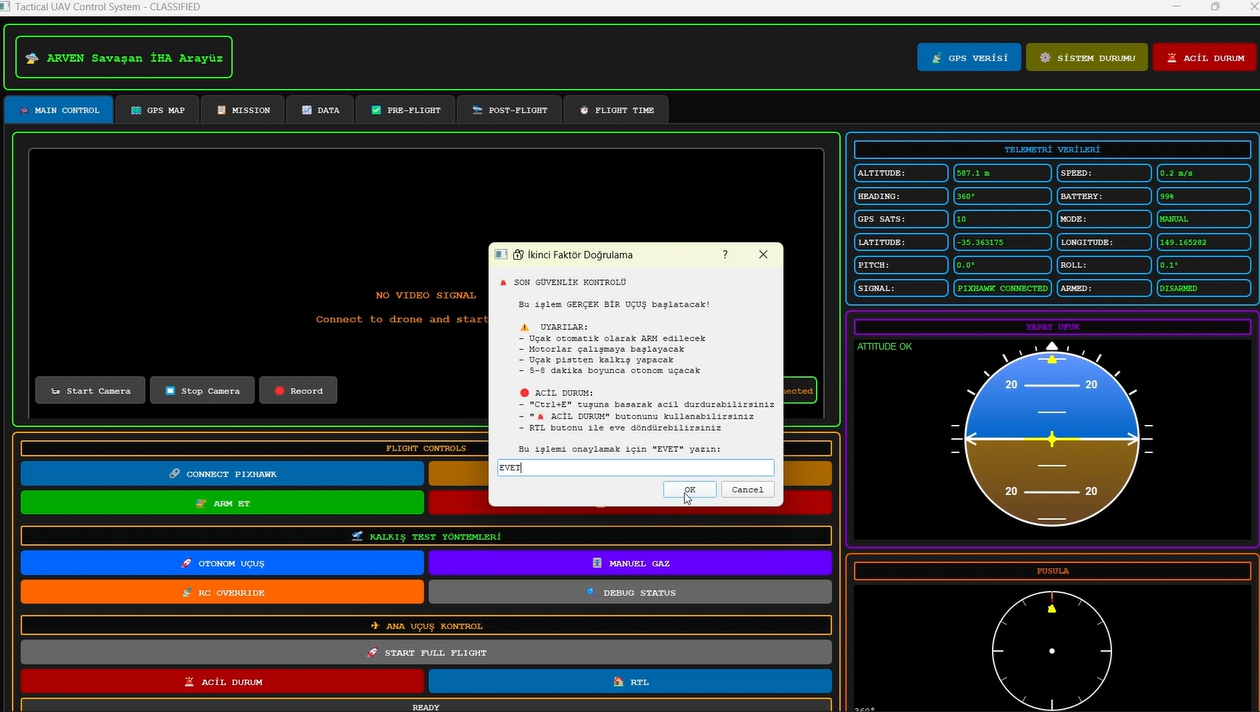This screenshot has width=1260, height=712.
Task: Start OTONOM UÇUŞ takeoff test
Action: (222, 563)
